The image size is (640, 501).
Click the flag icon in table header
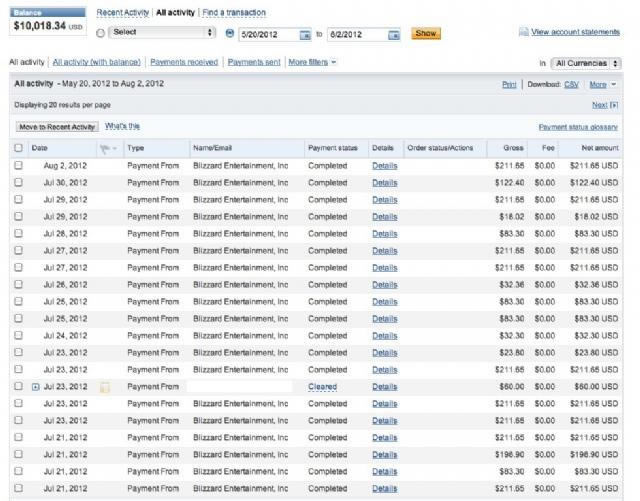(104, 148)
